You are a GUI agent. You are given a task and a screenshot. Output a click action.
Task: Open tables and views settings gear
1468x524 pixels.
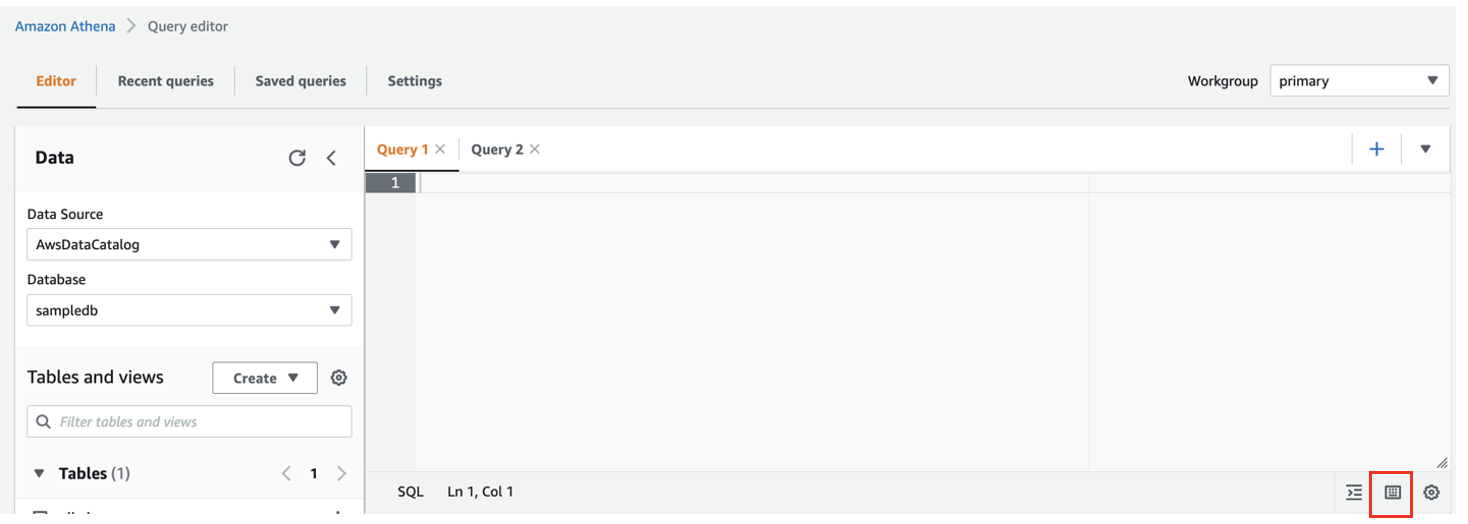339,378
